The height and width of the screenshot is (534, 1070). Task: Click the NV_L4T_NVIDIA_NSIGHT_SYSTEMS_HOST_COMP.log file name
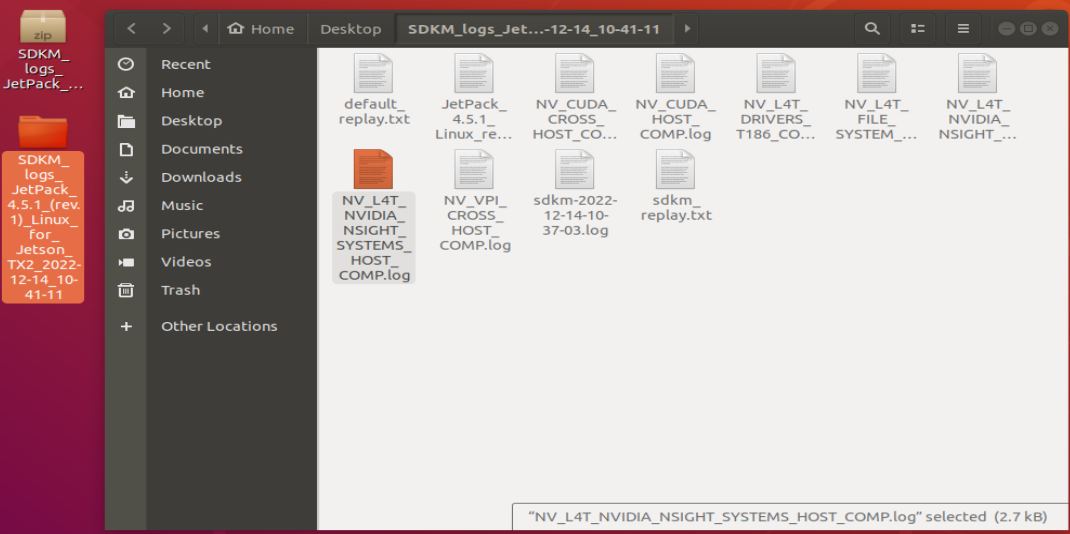coord(374,238)
